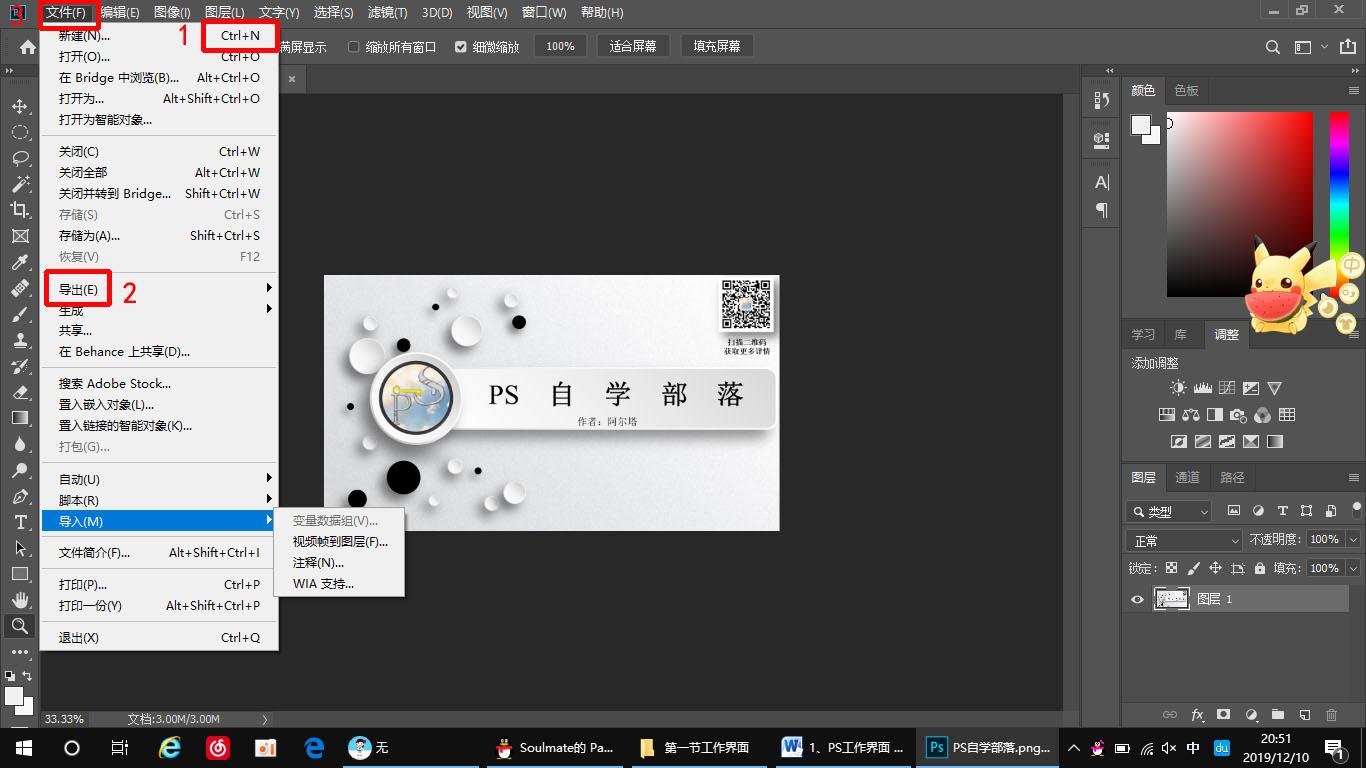
Task: Add a Curves adjustment
Action: pos(1227,388)
